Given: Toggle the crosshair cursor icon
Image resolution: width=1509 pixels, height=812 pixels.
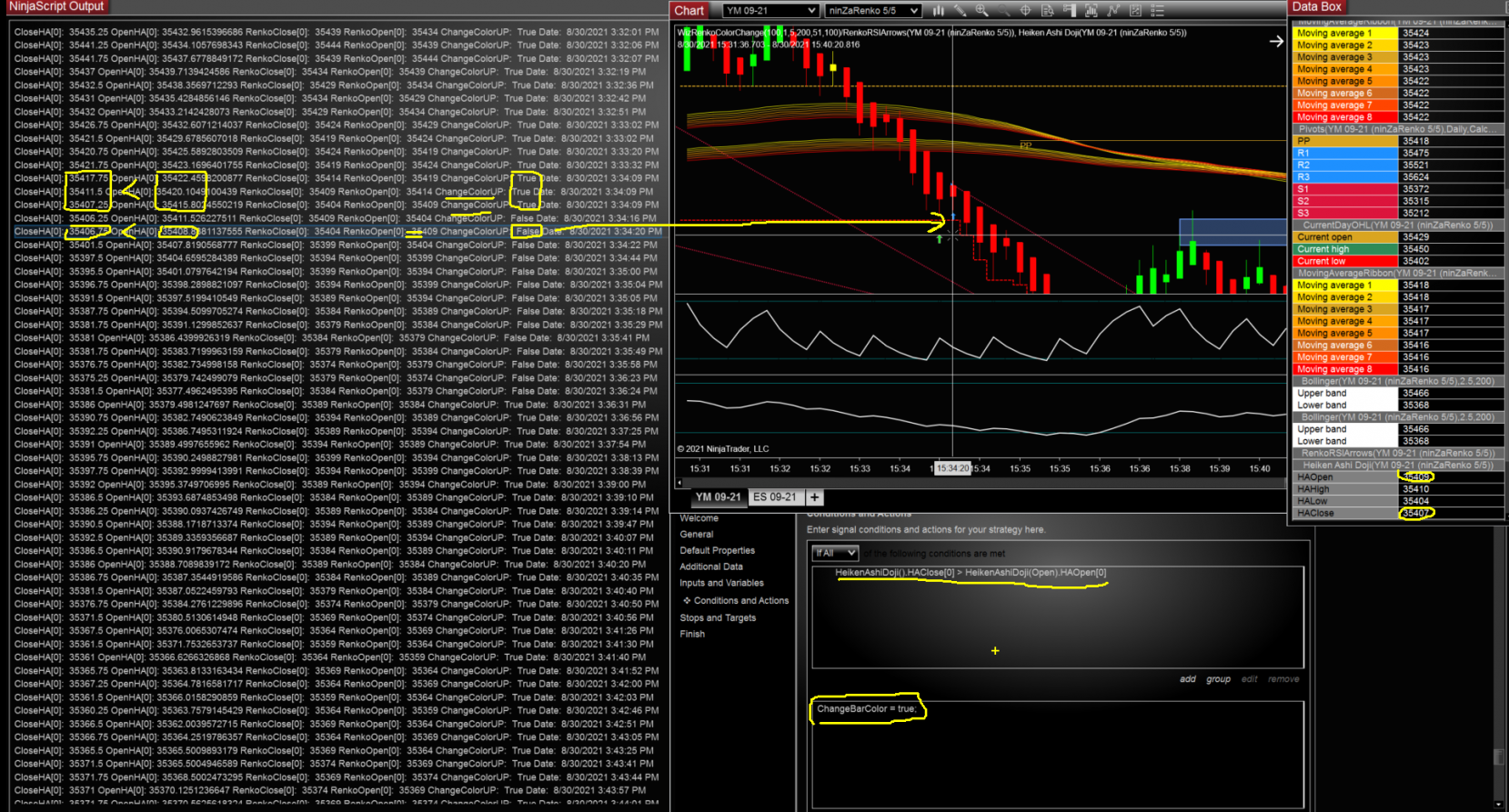Looking at the screenshot, I should (x=1025, y=11).
